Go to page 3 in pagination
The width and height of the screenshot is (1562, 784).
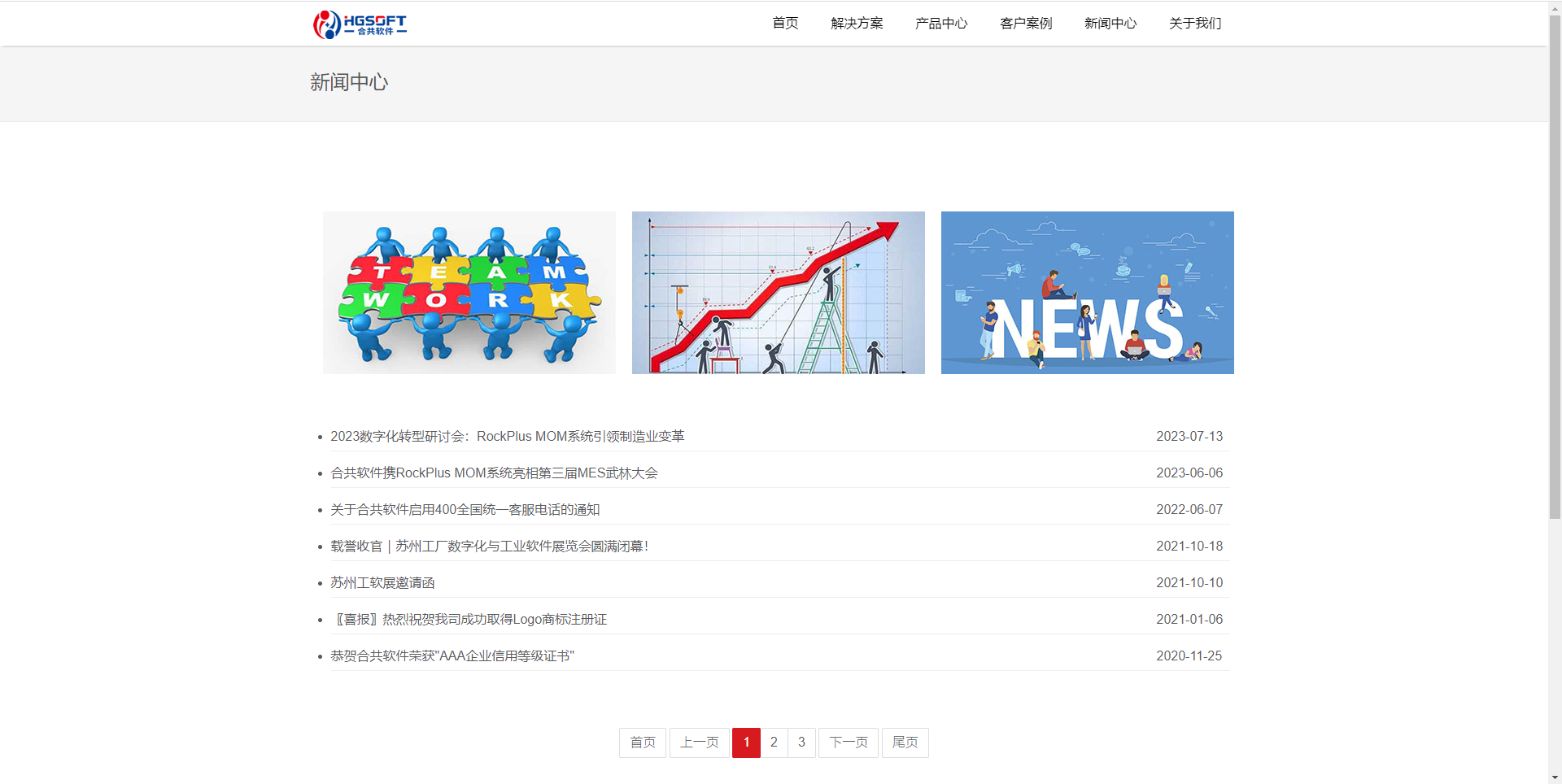pos(801,743)
